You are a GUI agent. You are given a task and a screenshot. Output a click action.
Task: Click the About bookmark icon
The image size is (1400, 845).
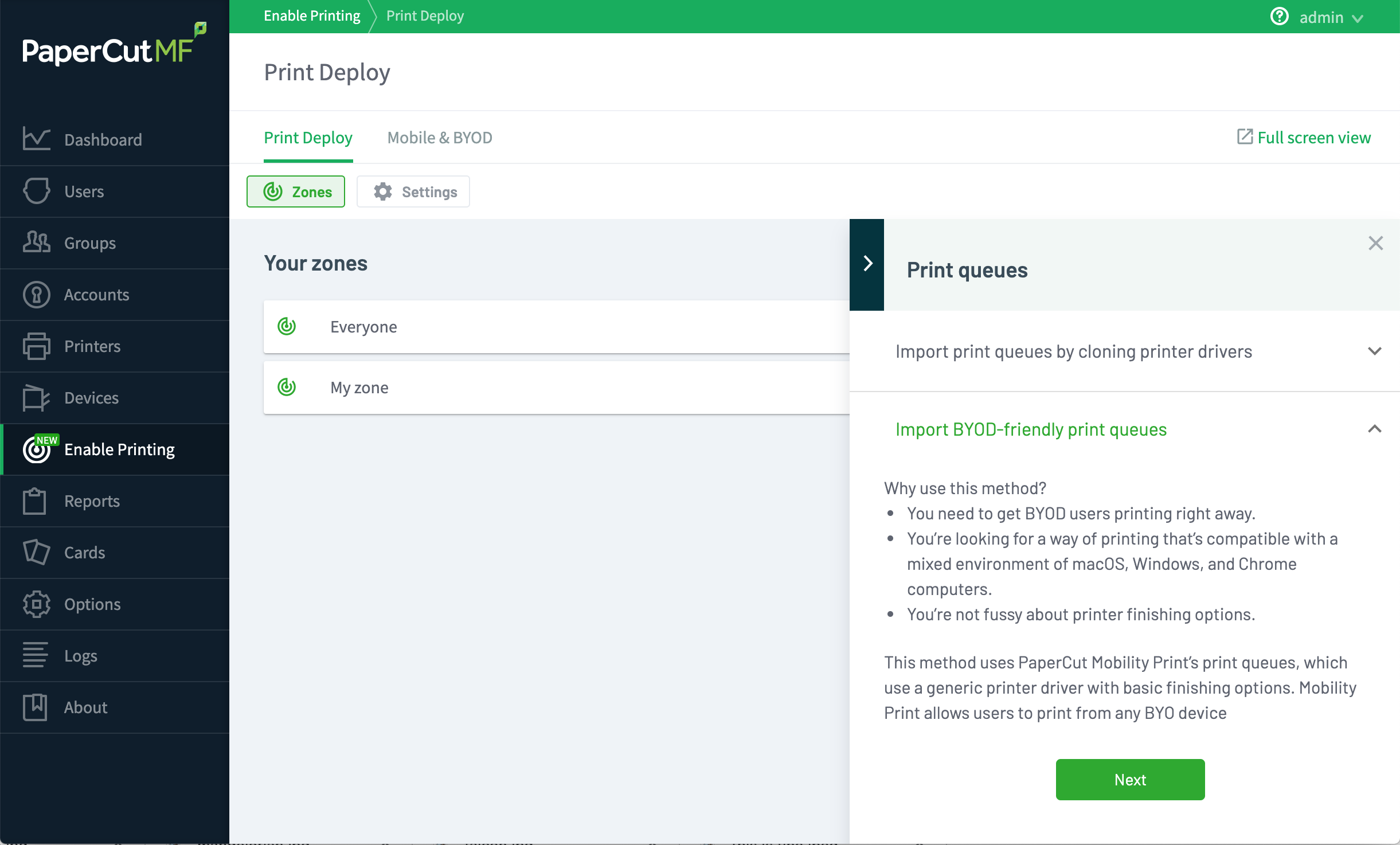point(35,707)
